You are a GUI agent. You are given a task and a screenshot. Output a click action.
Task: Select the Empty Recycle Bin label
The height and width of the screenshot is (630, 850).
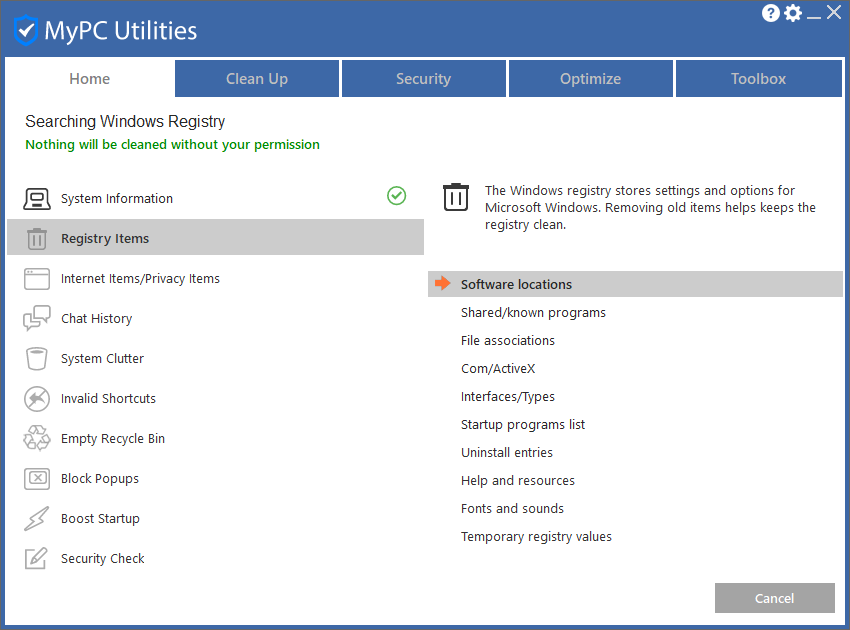point(113,439)
